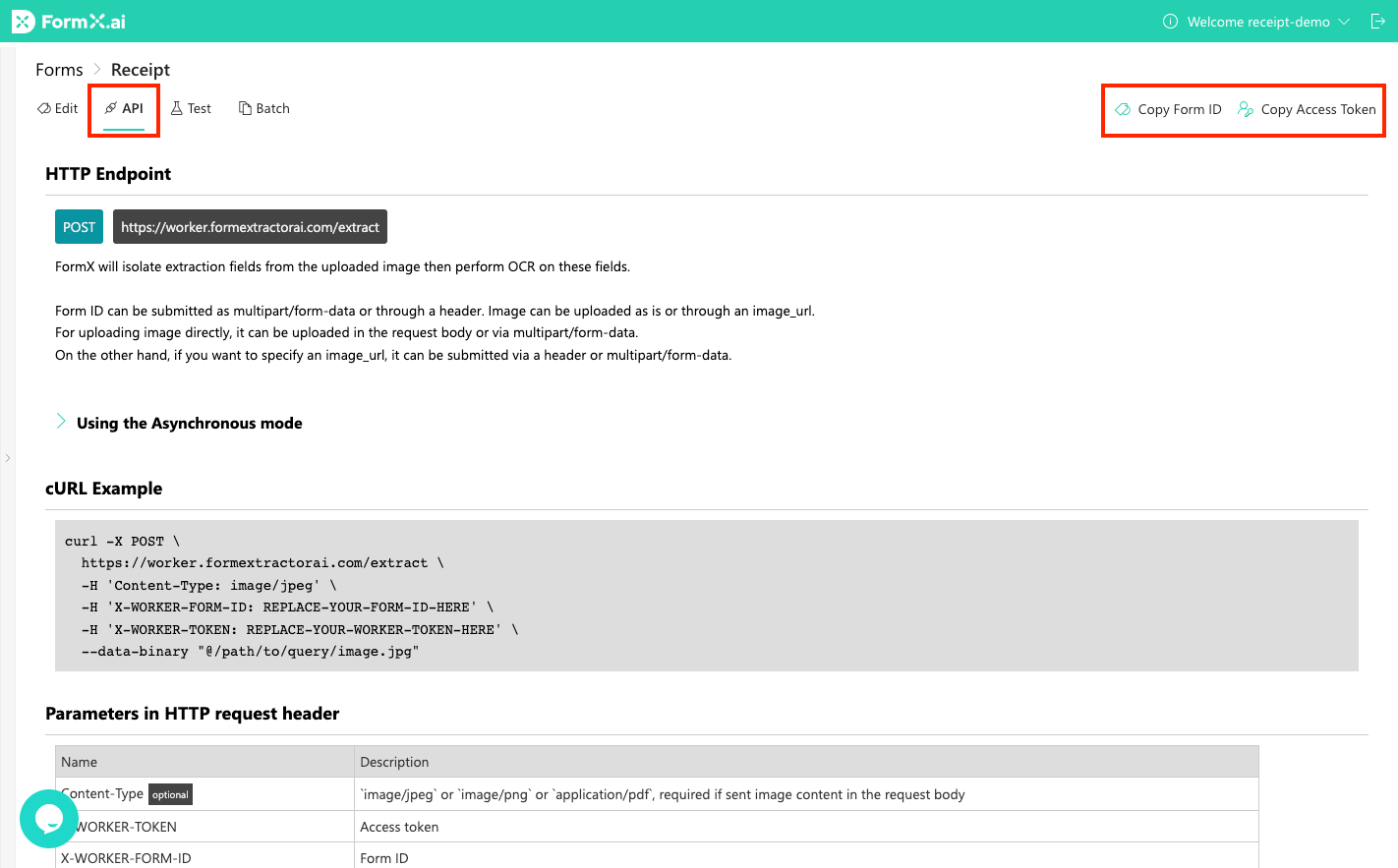Select the HTTP endpoint URL text
The image size is (1398, 868).
250,226
